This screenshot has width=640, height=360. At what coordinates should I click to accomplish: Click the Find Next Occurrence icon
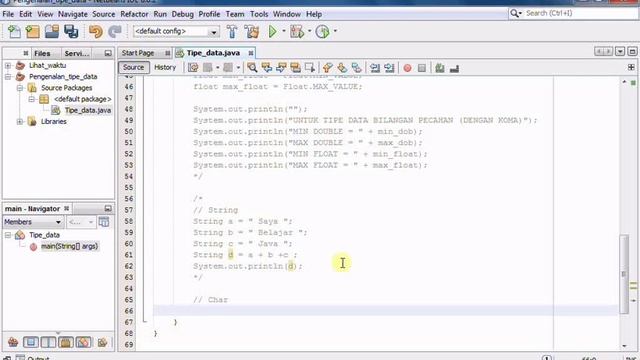[x=281, y=68]
